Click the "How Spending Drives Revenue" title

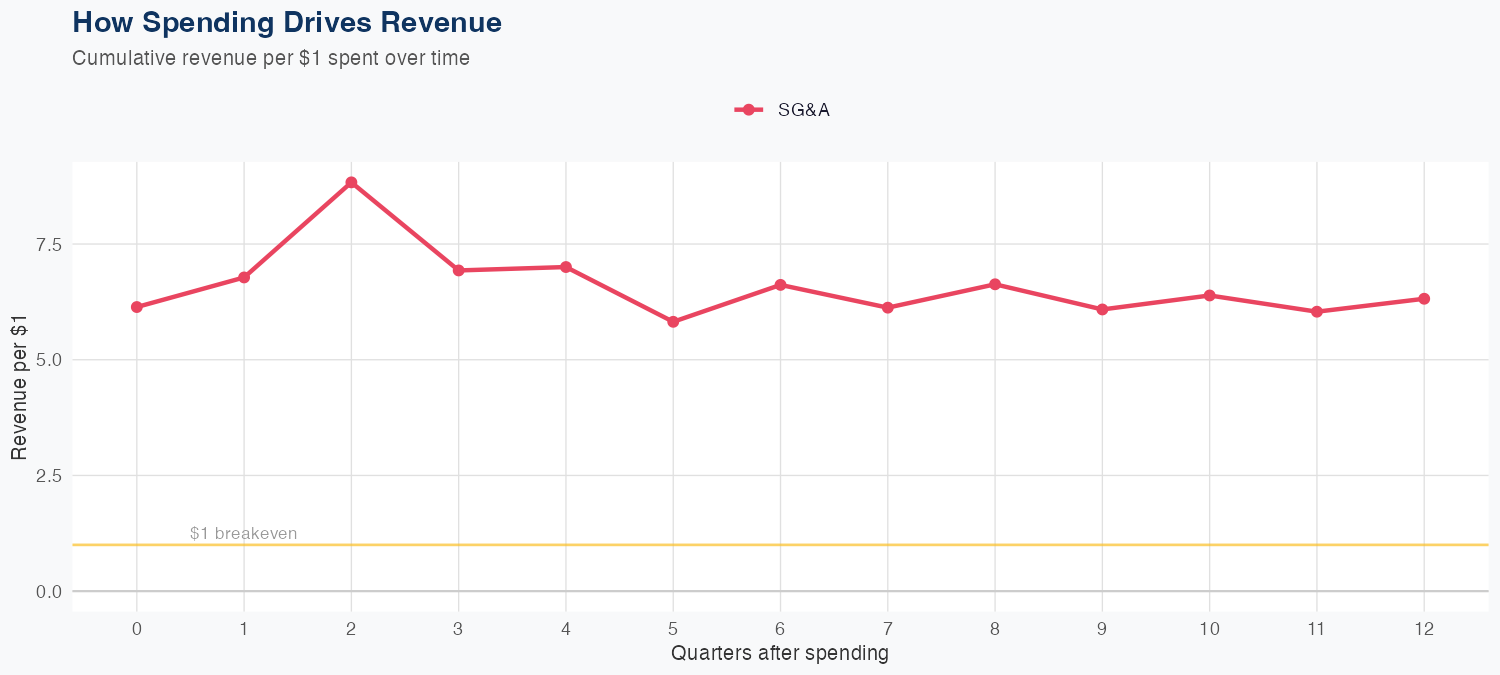[x=287, y=22]
